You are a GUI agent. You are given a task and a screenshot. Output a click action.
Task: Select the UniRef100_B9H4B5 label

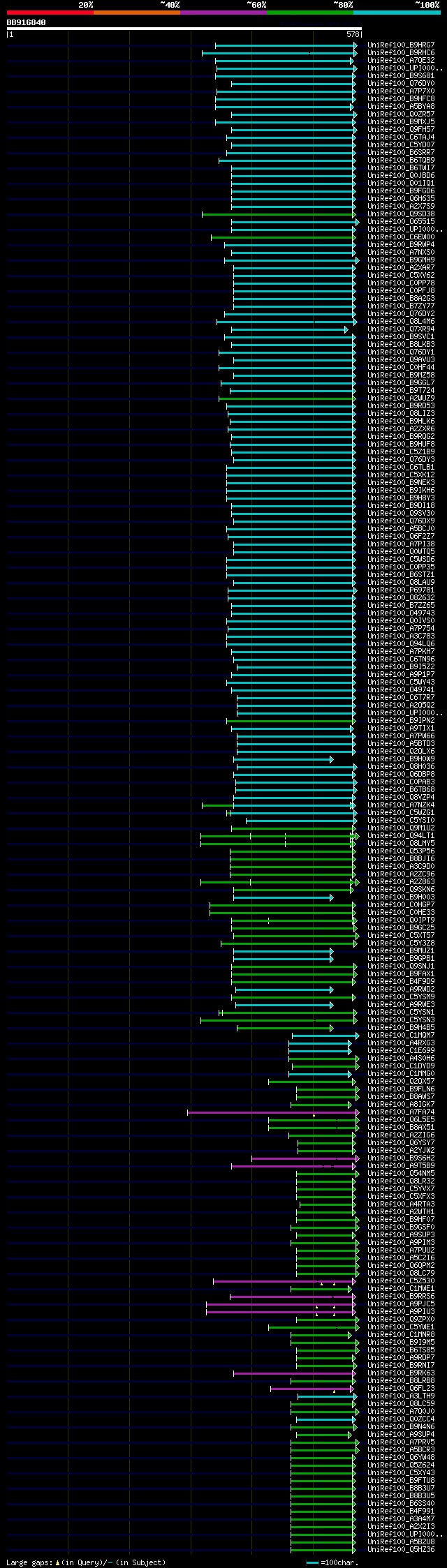click(401, 1027)
